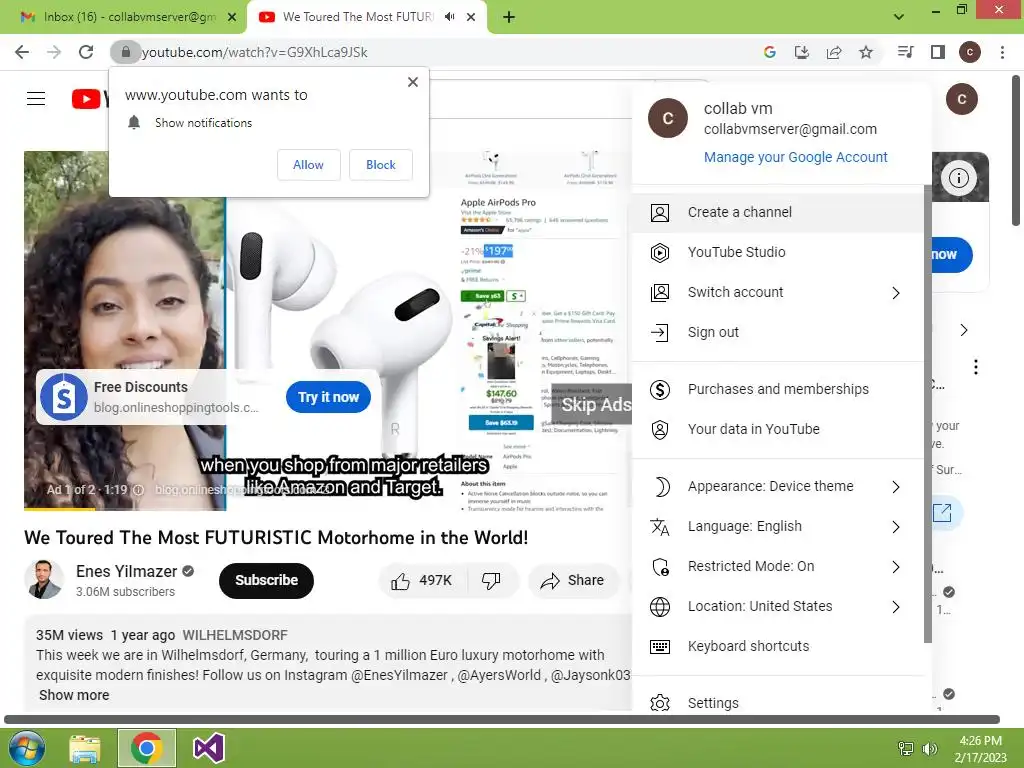Screen dimensions: 1024x768
Task: Click the Free Discounts ad logo icon
Action: [63, 397]
